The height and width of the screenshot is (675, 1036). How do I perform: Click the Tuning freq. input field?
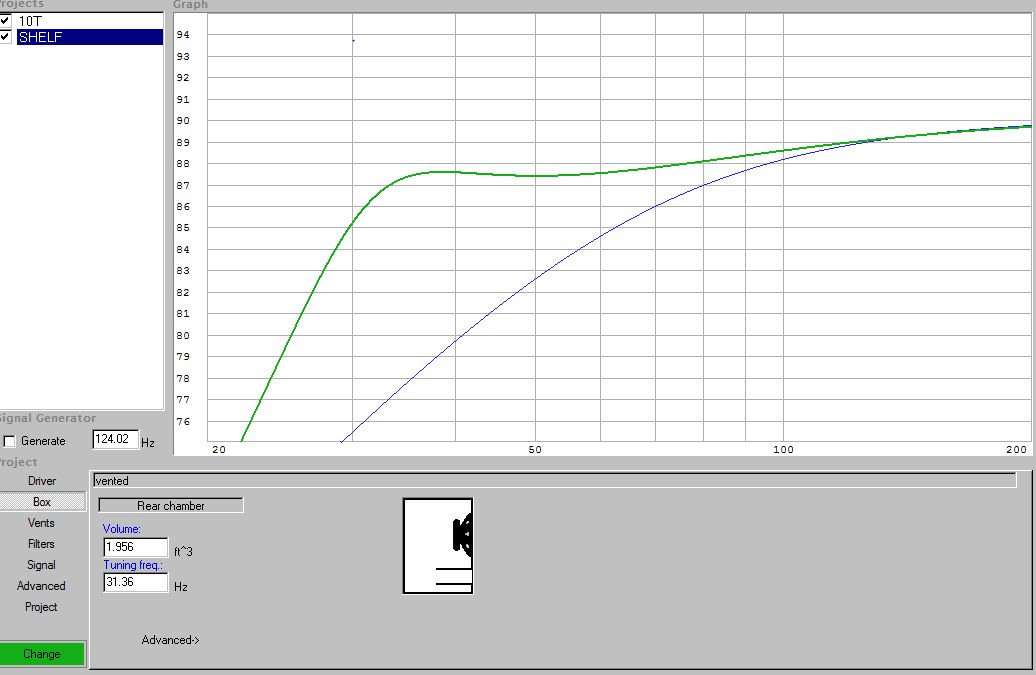(x=135, y=582)
